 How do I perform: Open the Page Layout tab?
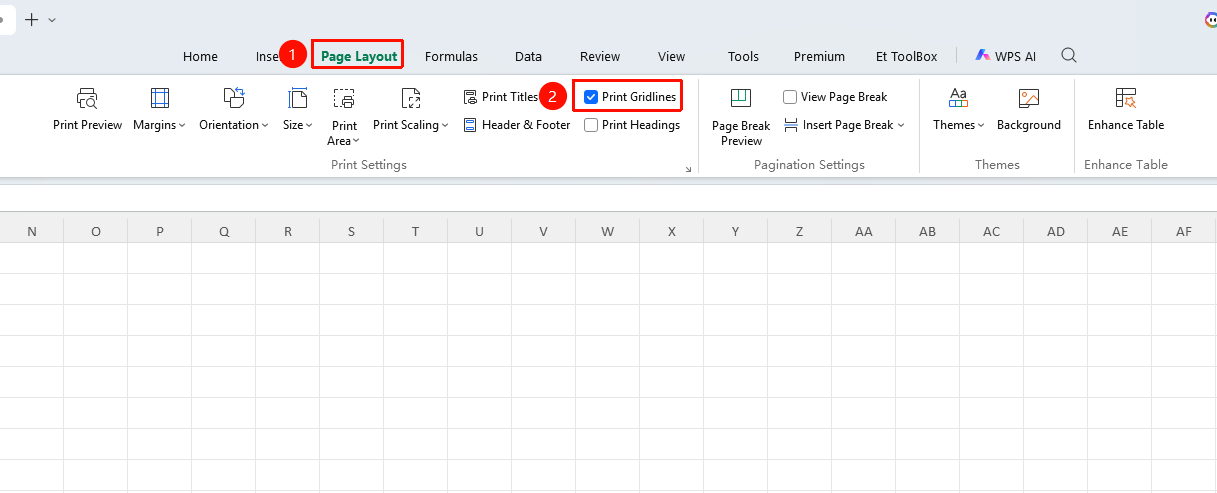(x=359, y=56)
